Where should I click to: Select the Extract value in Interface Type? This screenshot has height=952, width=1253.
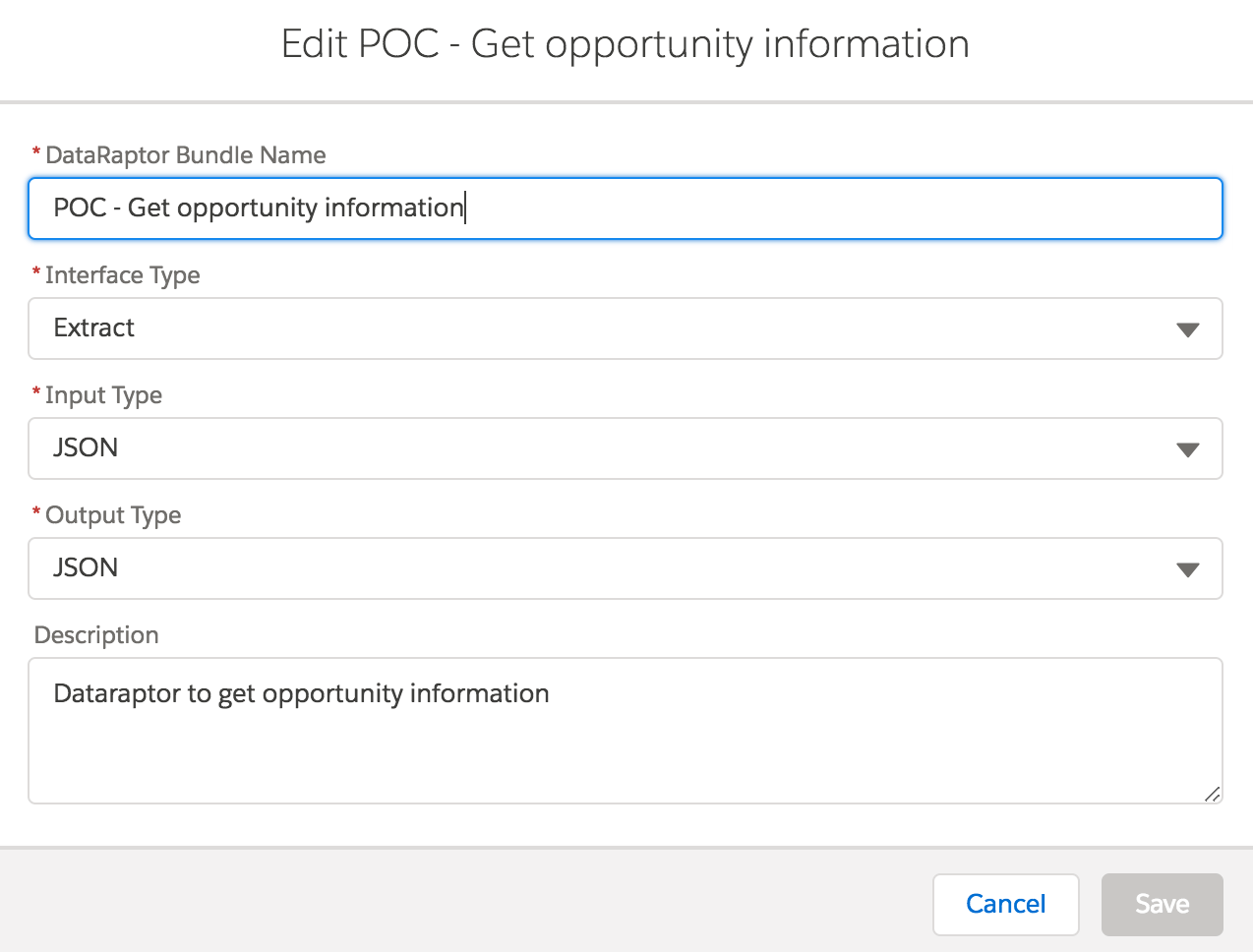(94, 328)
